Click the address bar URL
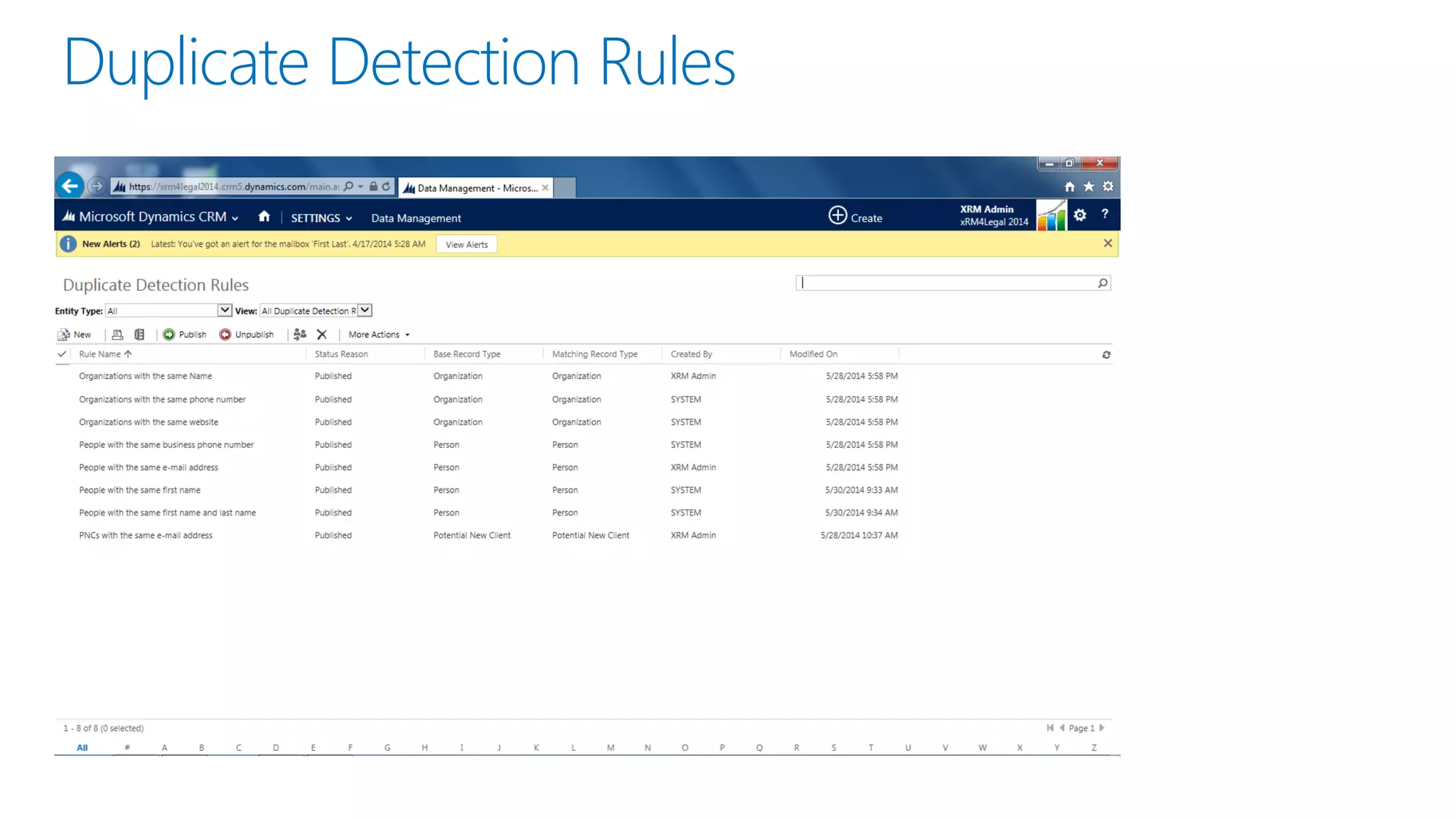This screenshot has height=819, width=1456. (234, 187)
